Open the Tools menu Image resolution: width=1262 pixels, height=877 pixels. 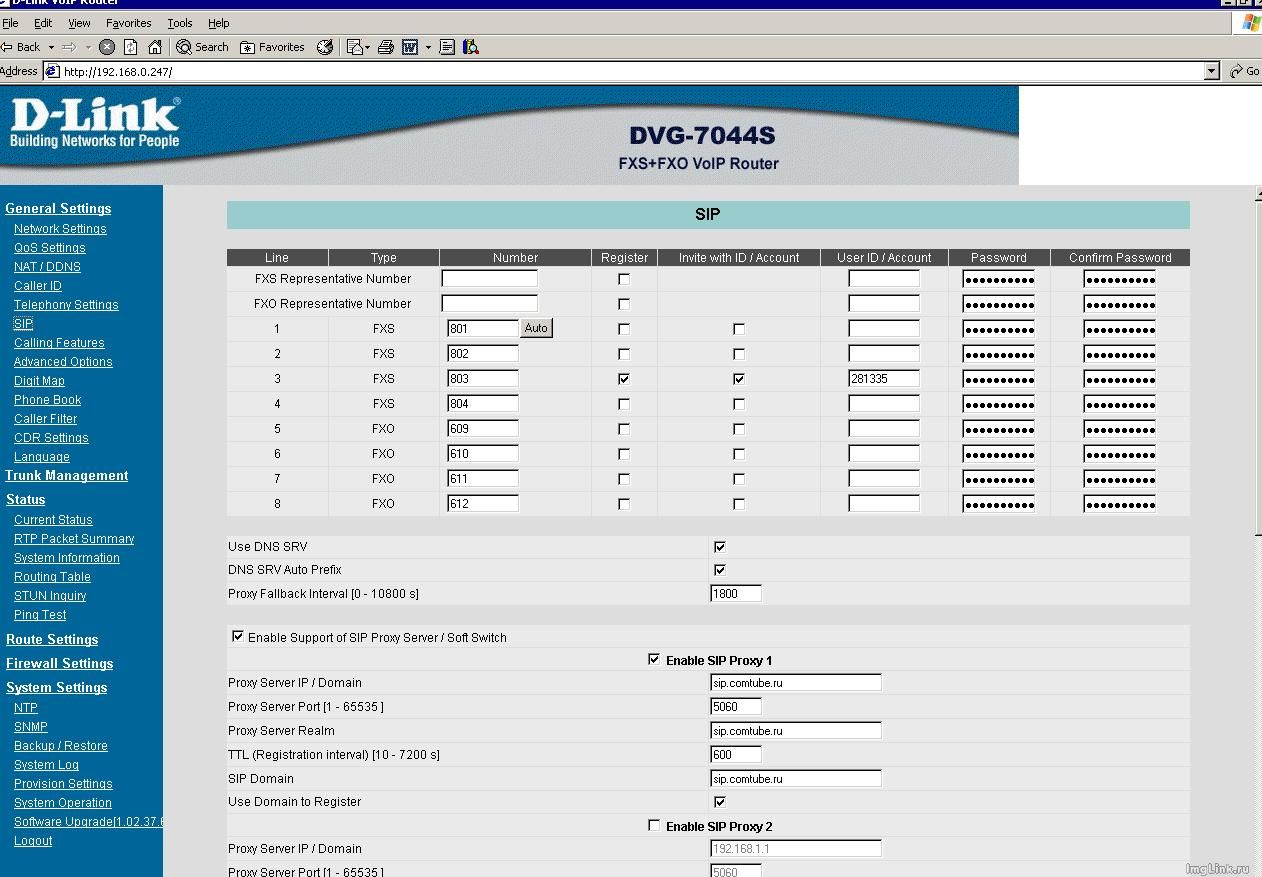pos(180,23)
